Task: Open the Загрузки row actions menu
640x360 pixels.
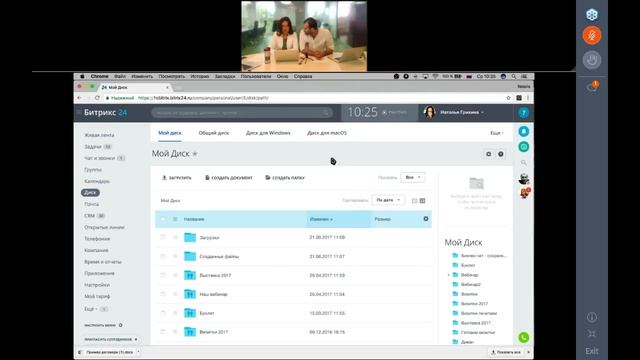Action: [x=175, y=237]
